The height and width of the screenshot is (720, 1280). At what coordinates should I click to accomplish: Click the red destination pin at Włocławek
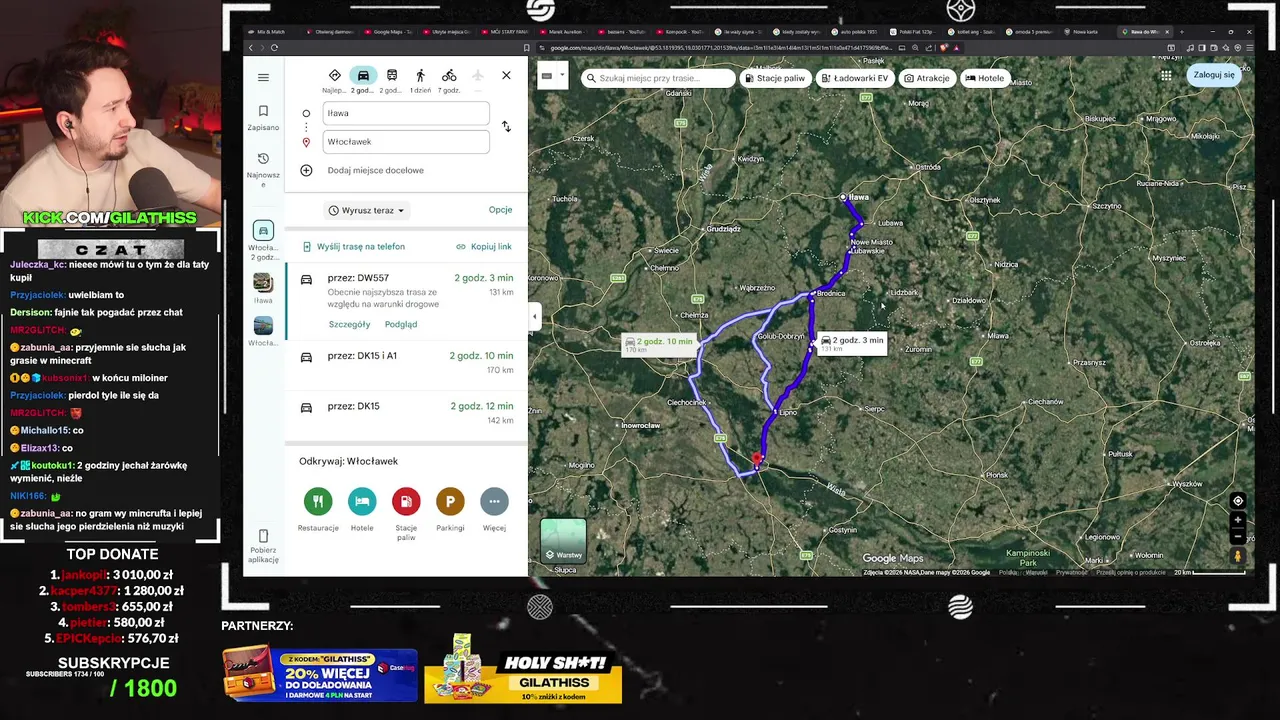pos(757,459)
